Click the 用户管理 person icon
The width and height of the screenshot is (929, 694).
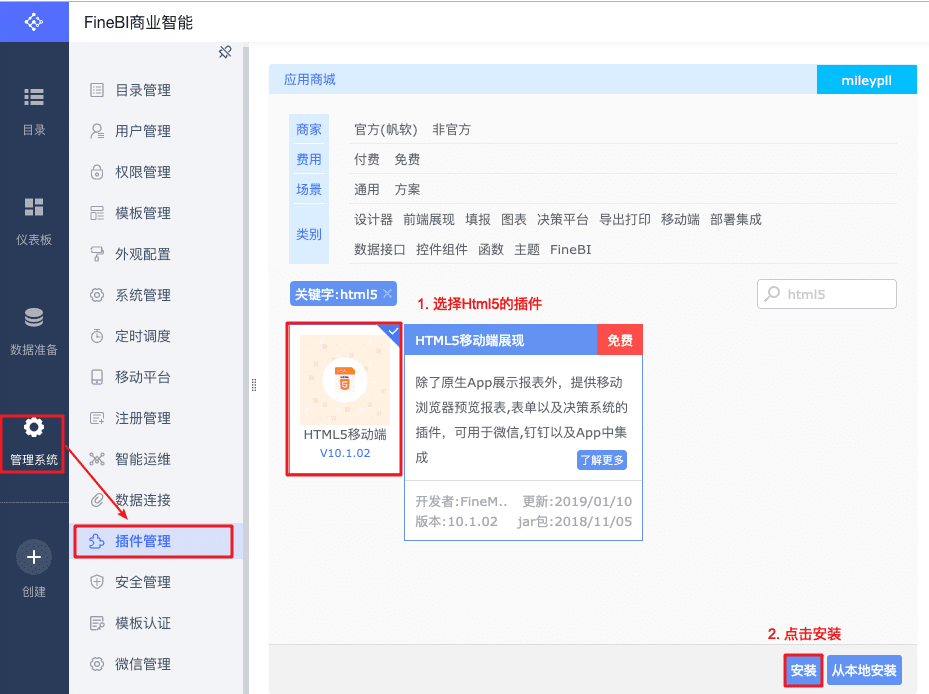(x=97, y=131)
